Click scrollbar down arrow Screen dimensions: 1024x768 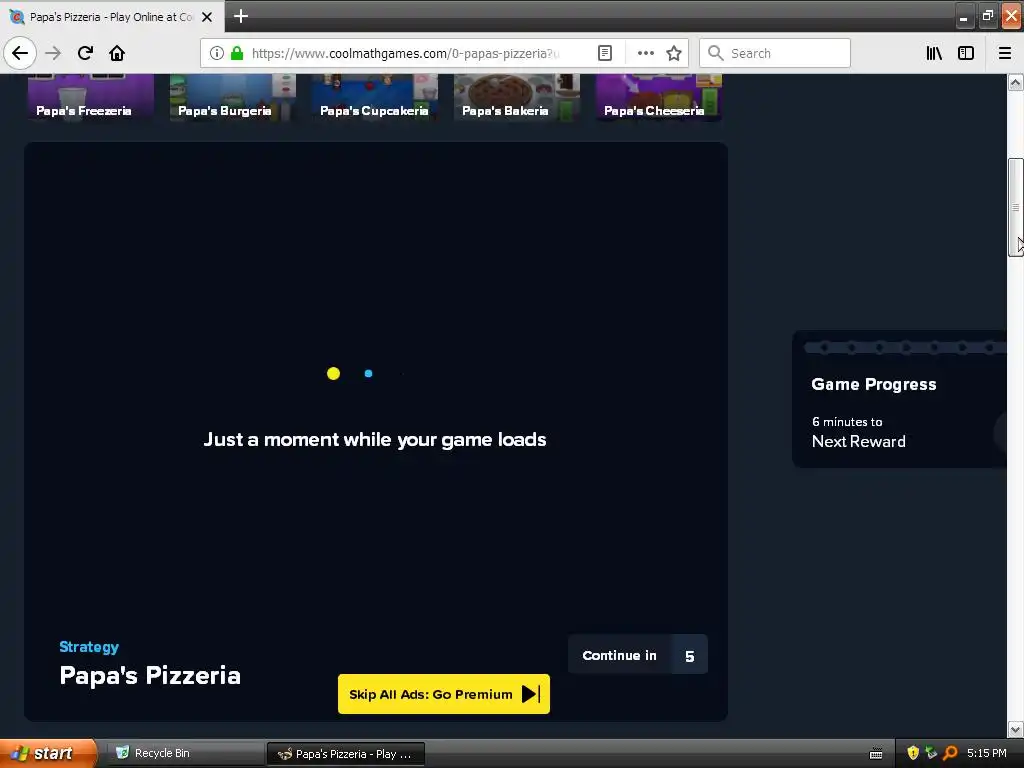pyautogui.click(x=1015, y=729)
